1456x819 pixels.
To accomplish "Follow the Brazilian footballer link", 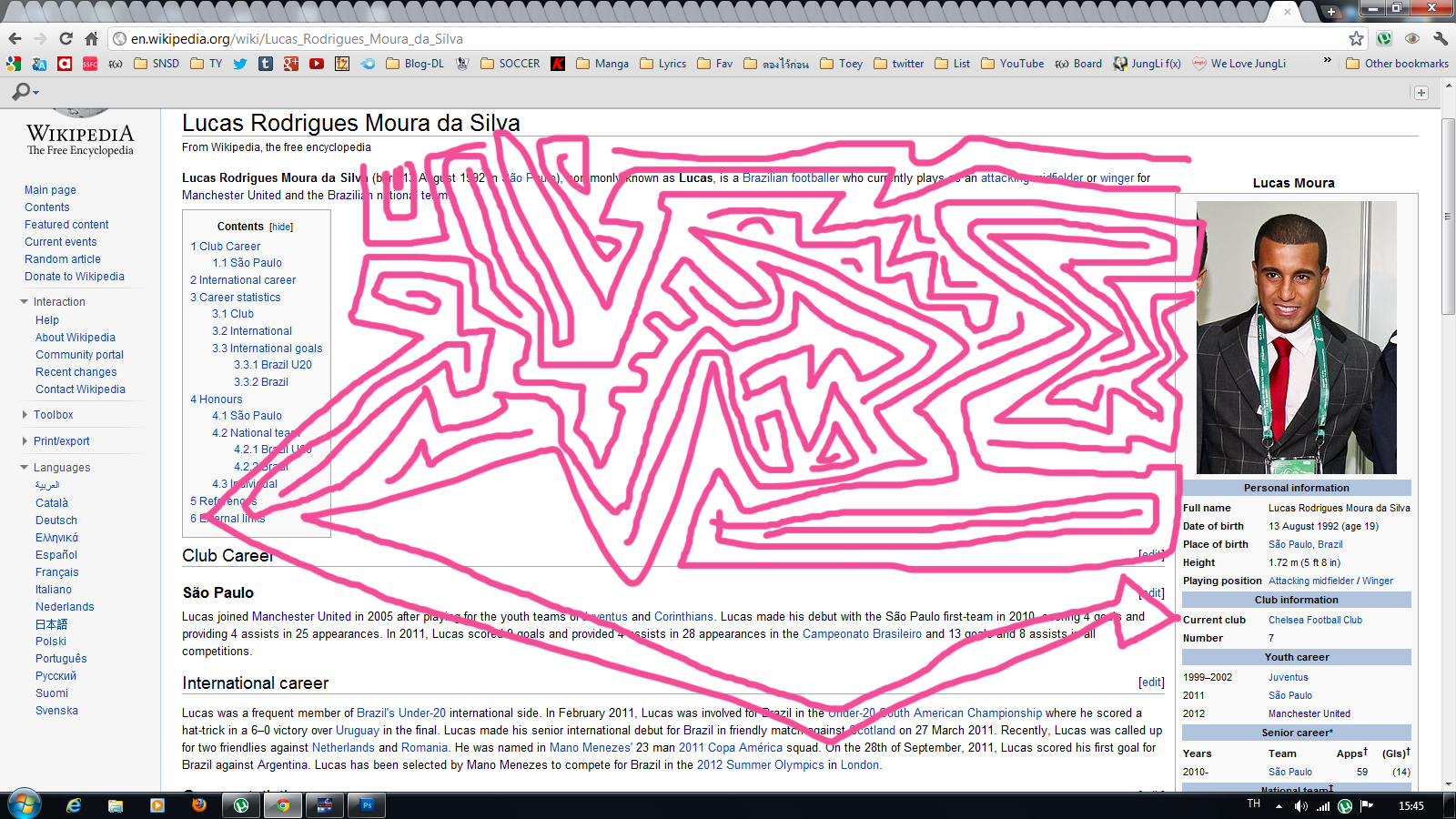I will (x=791, y=178).
